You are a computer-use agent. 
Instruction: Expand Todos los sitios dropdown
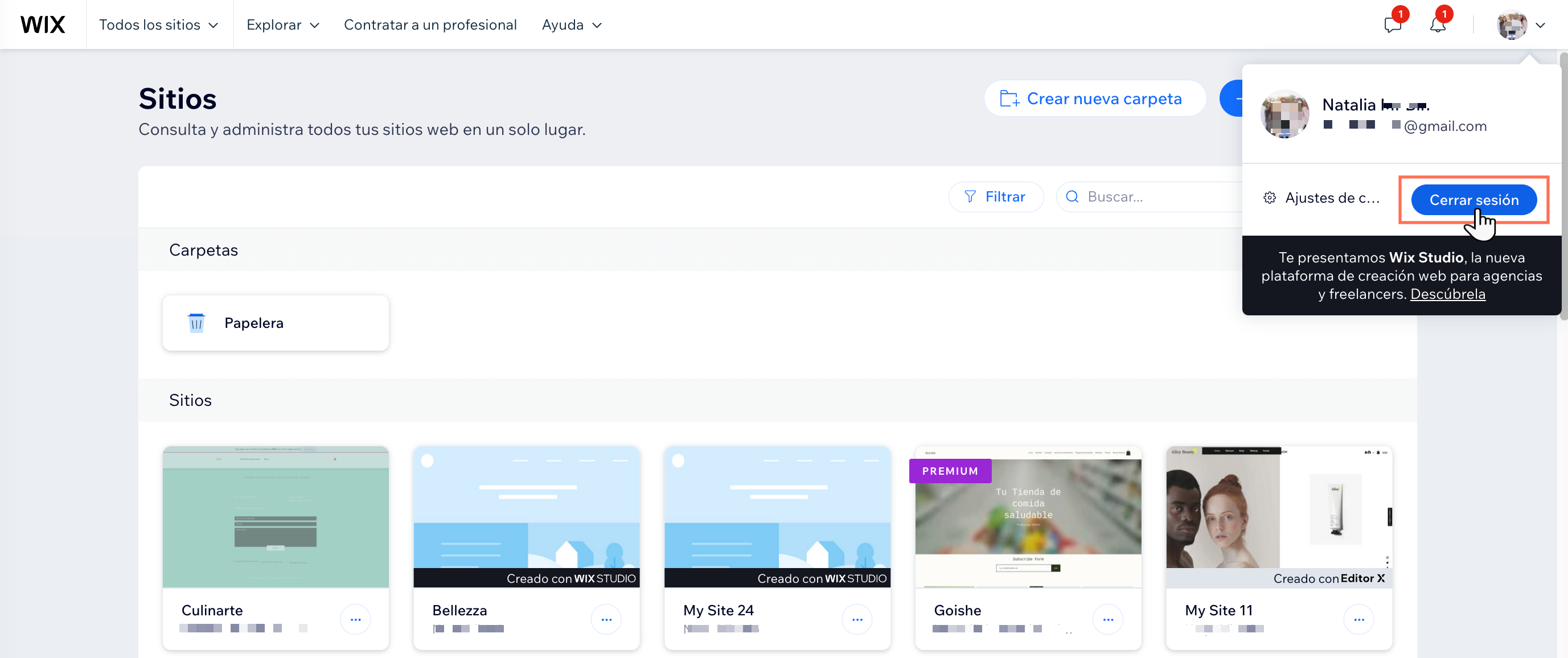(158, 25)
